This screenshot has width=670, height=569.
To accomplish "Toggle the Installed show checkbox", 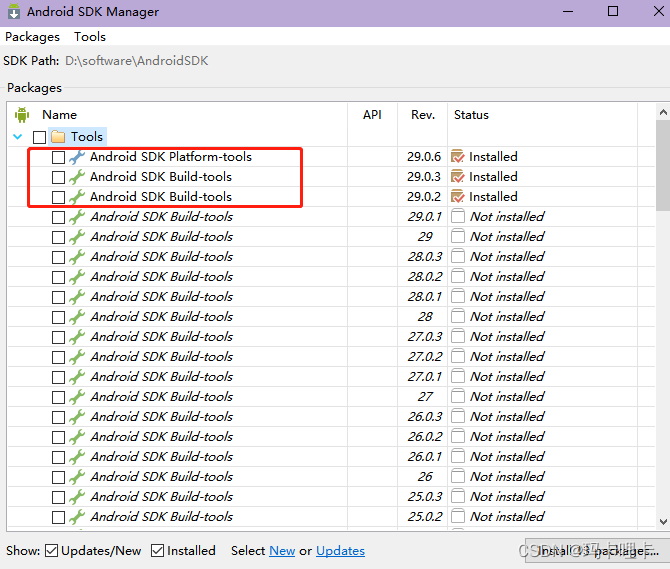I will (157, 551).
